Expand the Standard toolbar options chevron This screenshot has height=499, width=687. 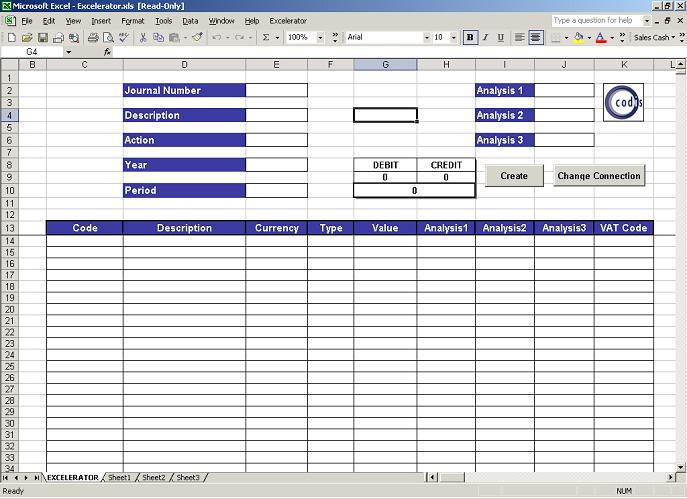pos(335,38)
